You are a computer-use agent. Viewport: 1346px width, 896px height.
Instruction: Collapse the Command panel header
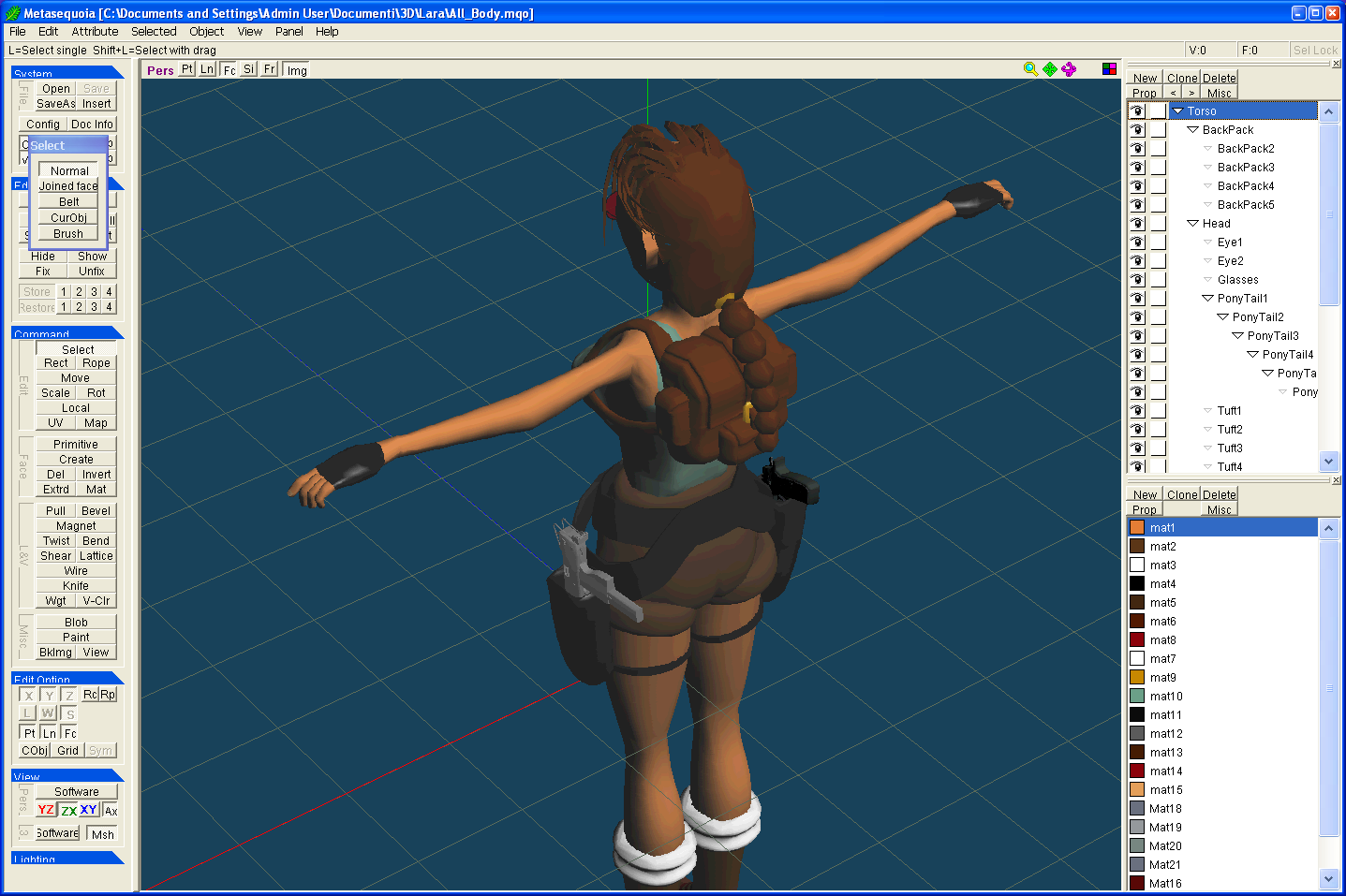point(67,333)
